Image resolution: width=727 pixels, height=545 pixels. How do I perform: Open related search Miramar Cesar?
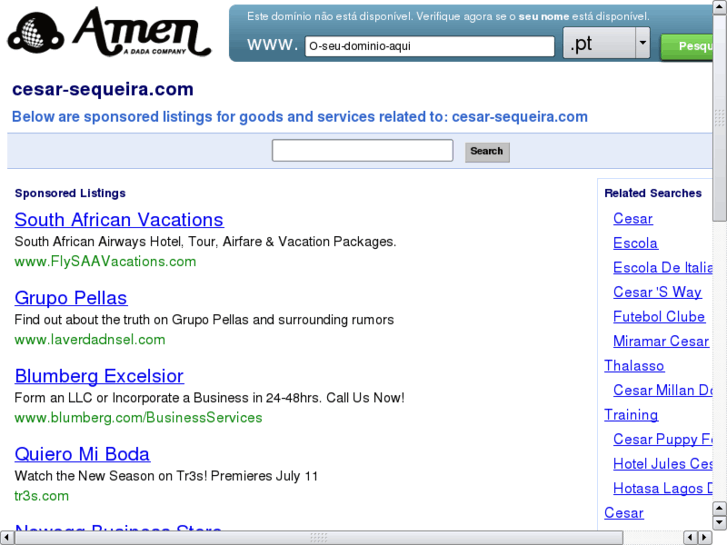point(661,341)
